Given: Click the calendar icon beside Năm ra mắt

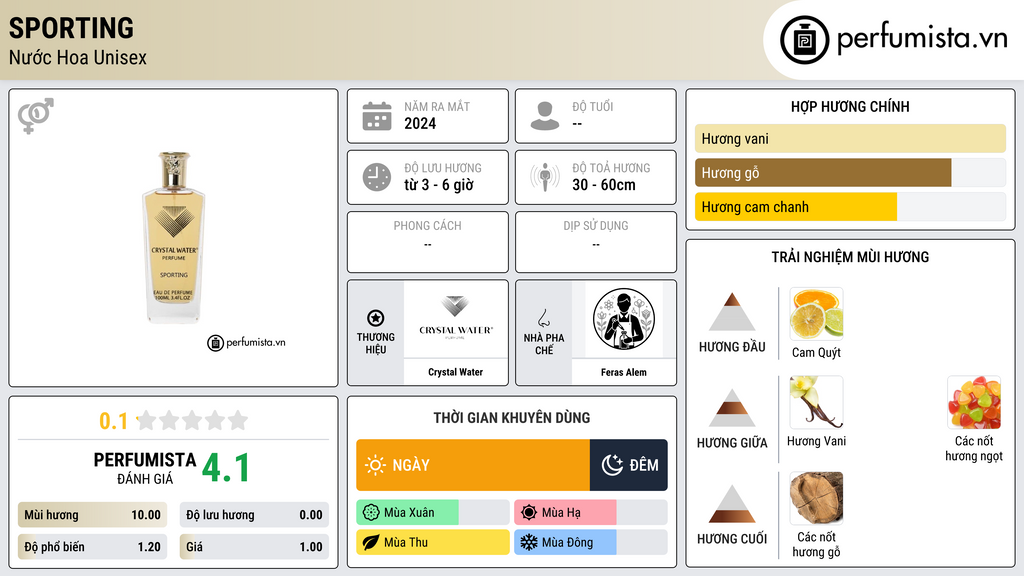Looking at the screenshot, I should coord(377,116).
